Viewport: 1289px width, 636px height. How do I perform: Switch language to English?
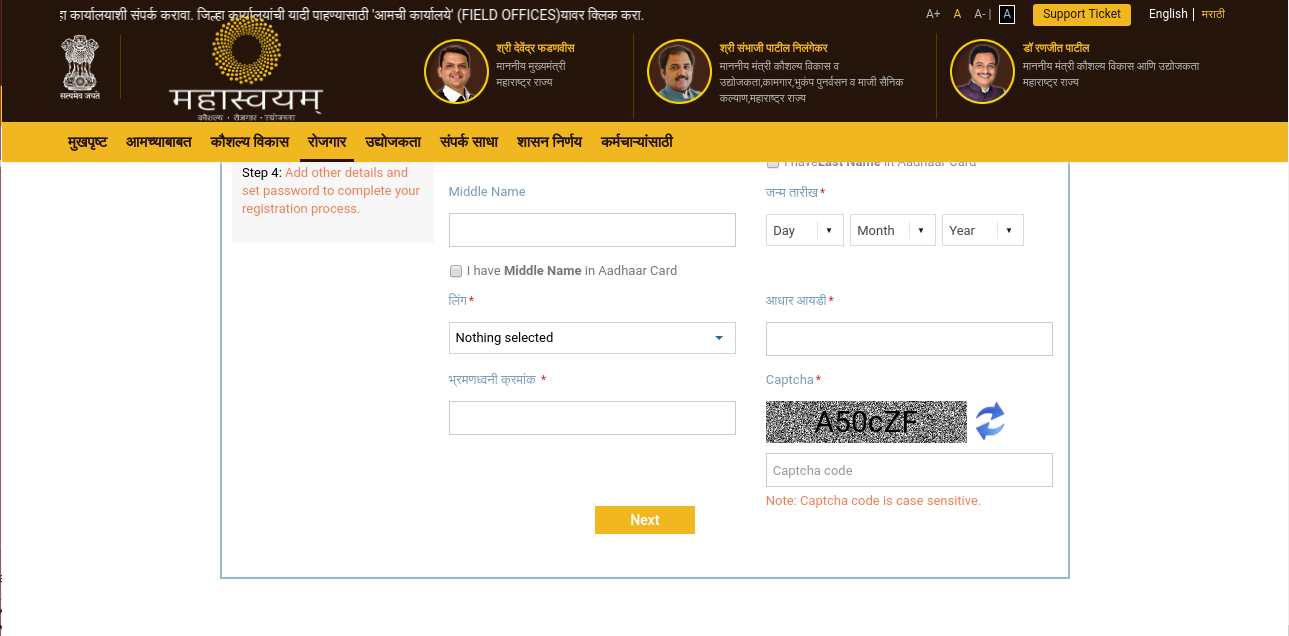click(x=1167, y=14)
